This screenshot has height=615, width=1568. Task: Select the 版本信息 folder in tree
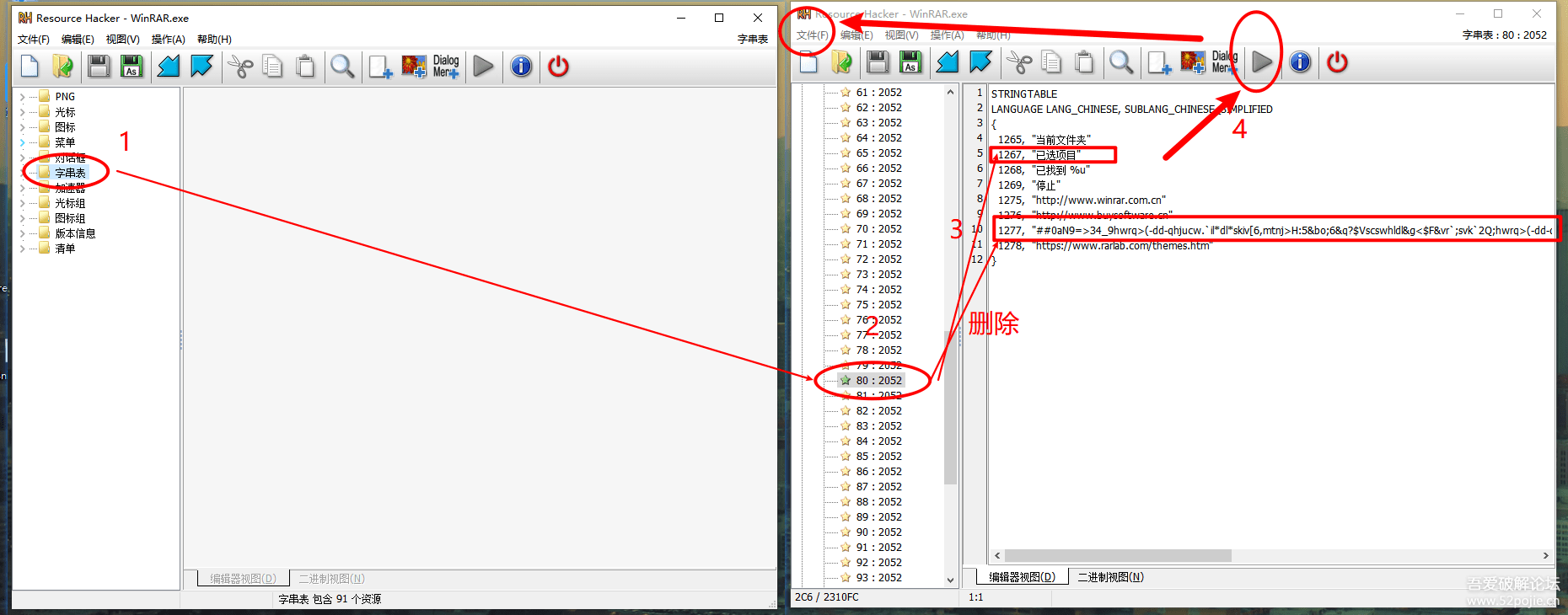point(75,233)
